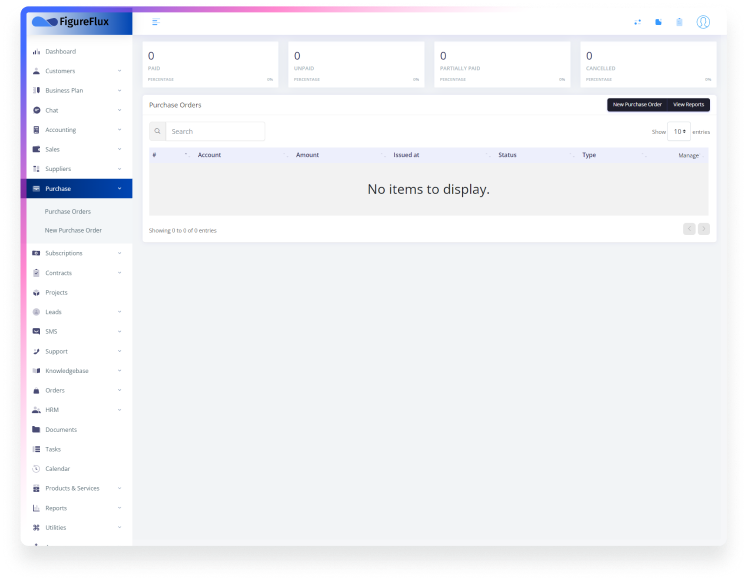This screenshot has width=747, height=581.
Task: Click the New Purchase Order button
Action: [x=637, y=105]
